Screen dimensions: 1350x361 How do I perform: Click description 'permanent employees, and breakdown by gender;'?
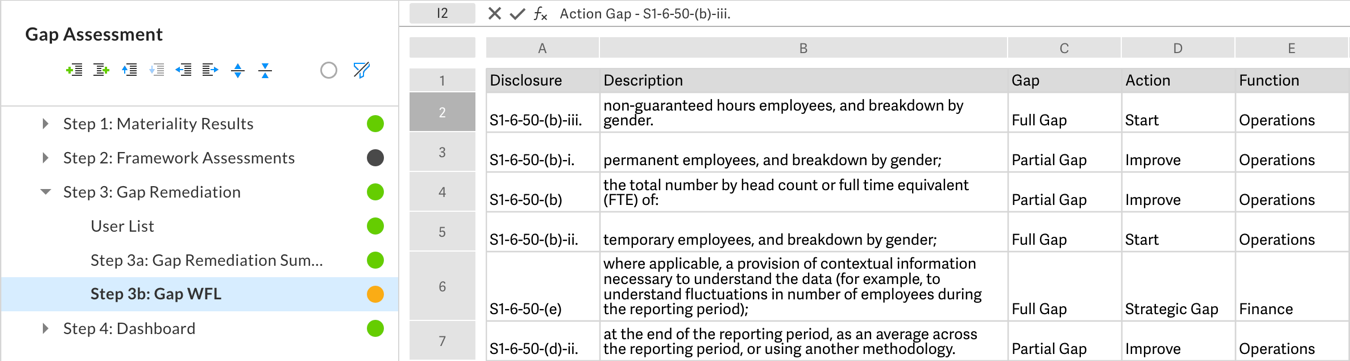[803, 152]
